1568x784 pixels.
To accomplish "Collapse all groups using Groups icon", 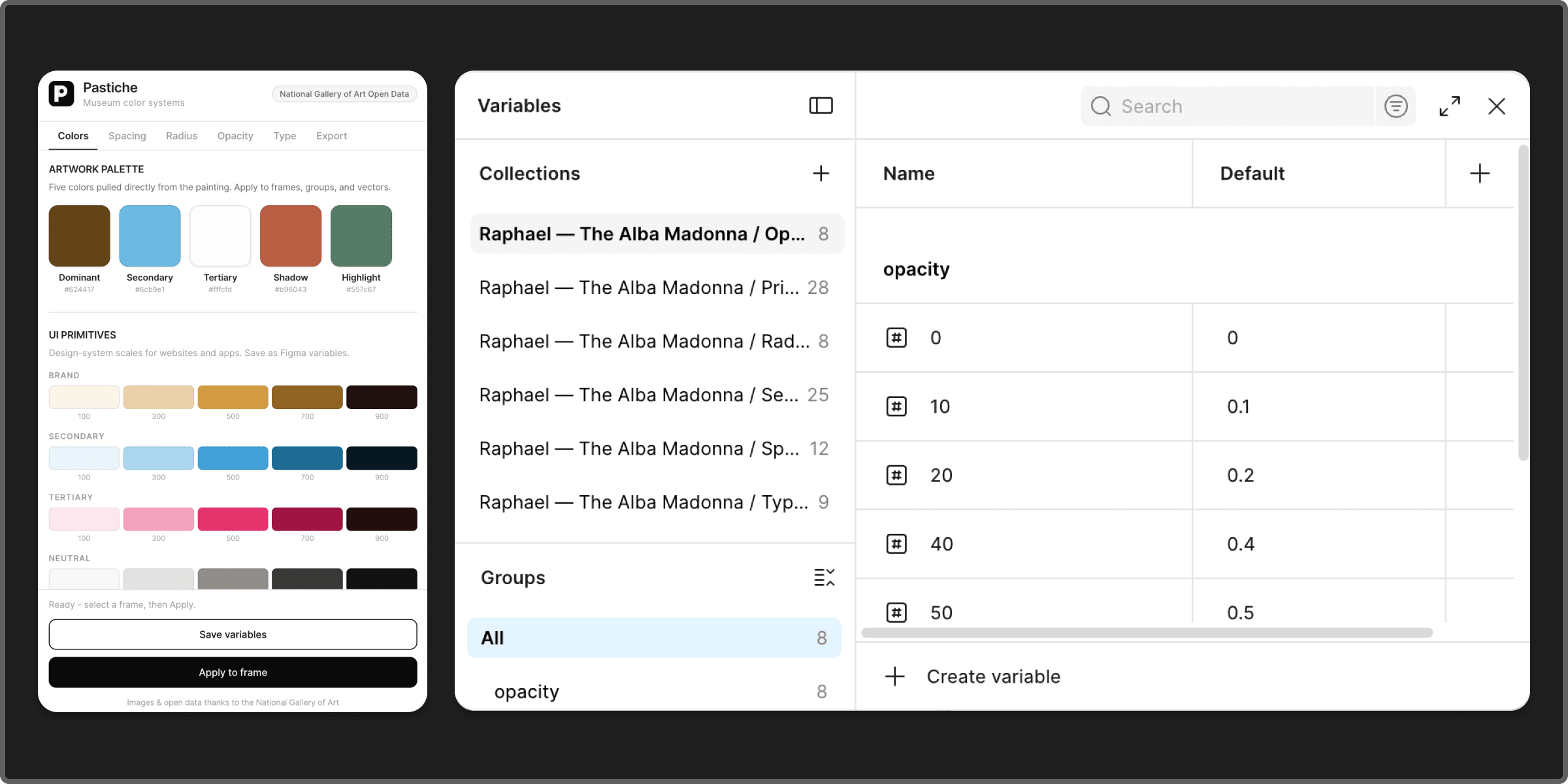I will click(824, 578).
